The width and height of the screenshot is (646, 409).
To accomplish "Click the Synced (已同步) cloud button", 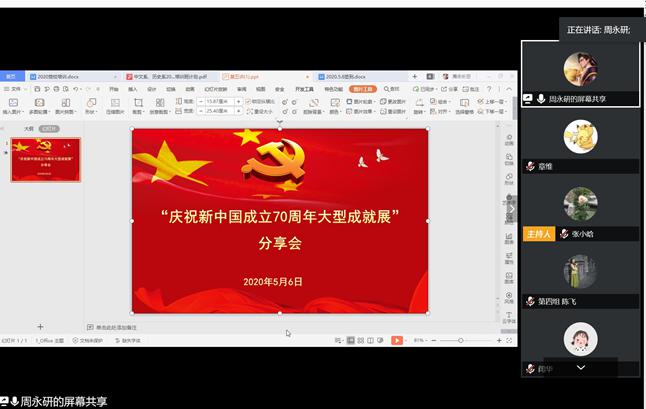I will (424, 89).
